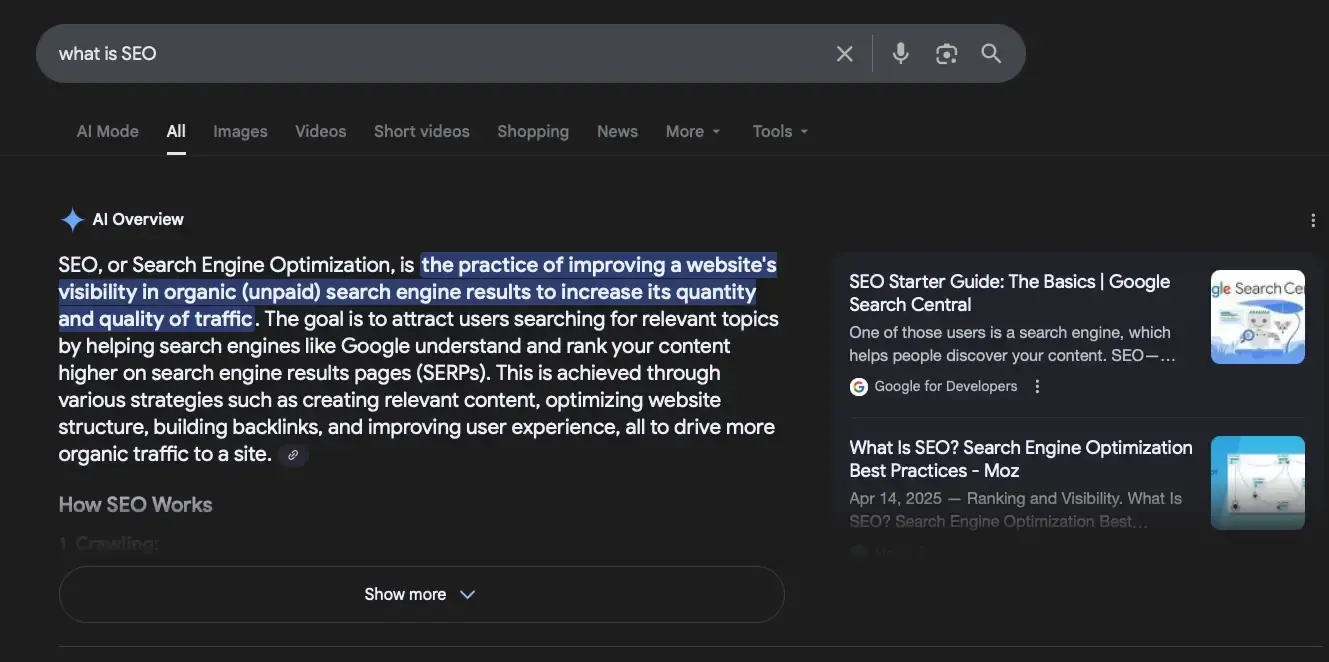The height and width of the screenshot is (662, 1329).
Task: Click the source link chip after the paragraph
Action: (293, 455)
